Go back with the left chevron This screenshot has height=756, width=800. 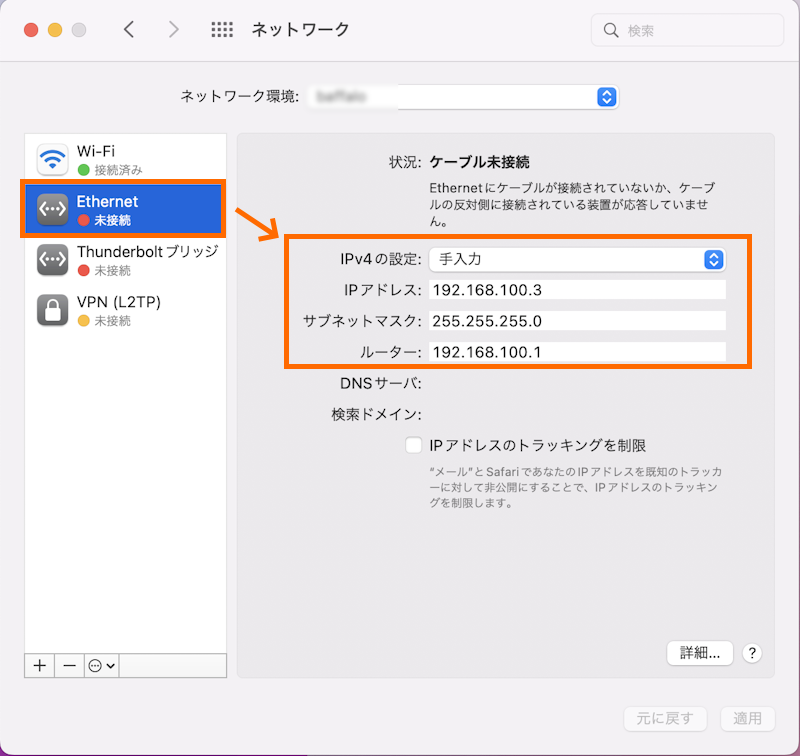tap(129, 30)
